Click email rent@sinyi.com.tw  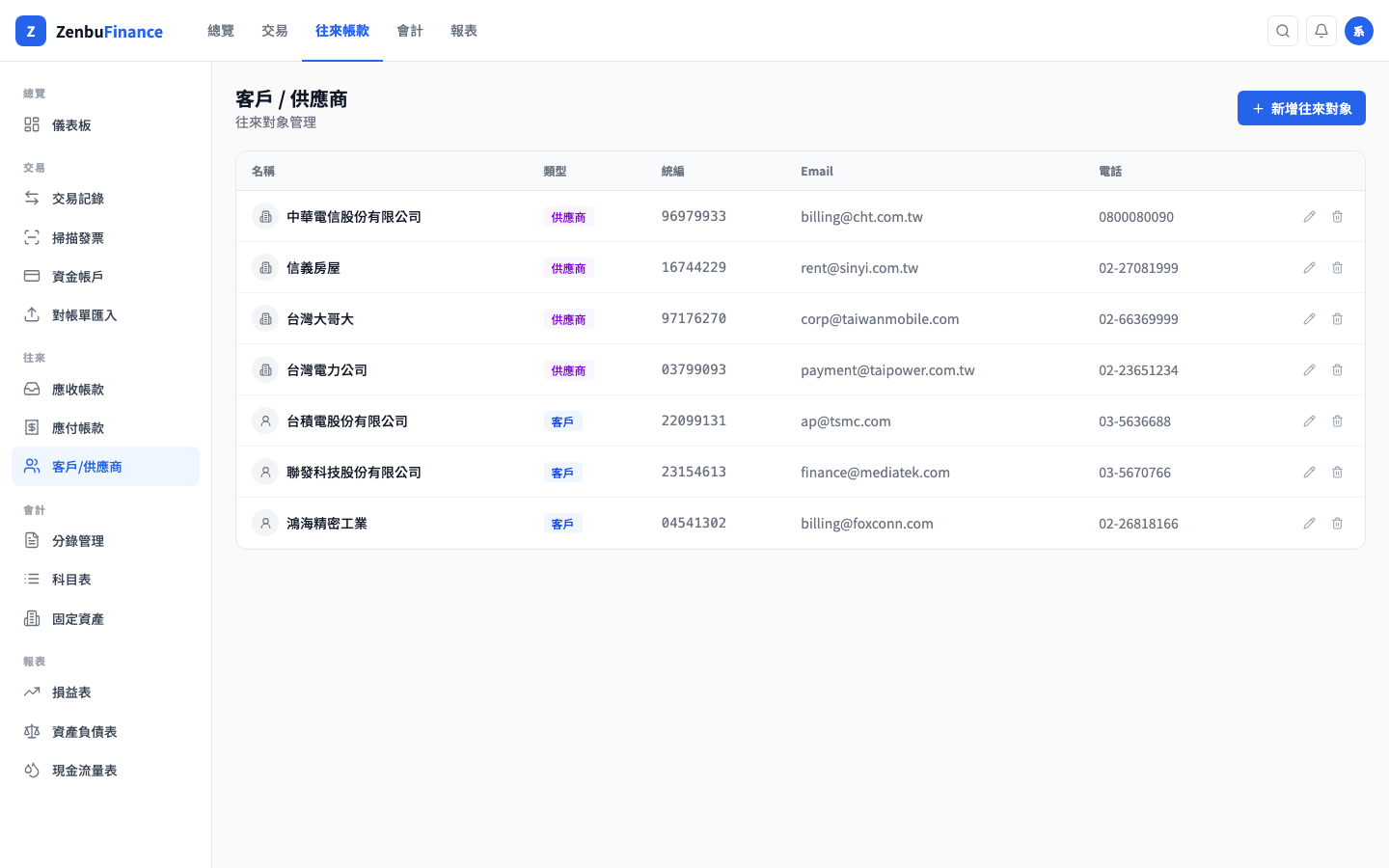coord(859,268)
